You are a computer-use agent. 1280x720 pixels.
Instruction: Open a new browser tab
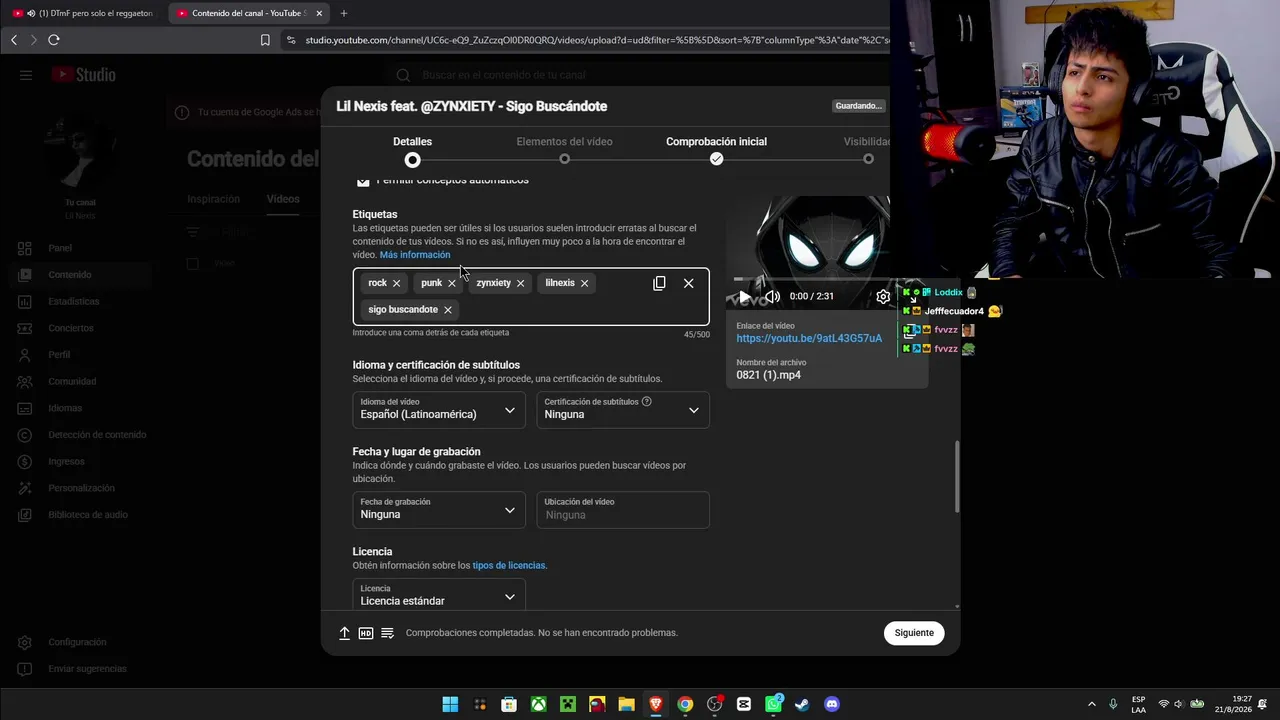point(344,13)
